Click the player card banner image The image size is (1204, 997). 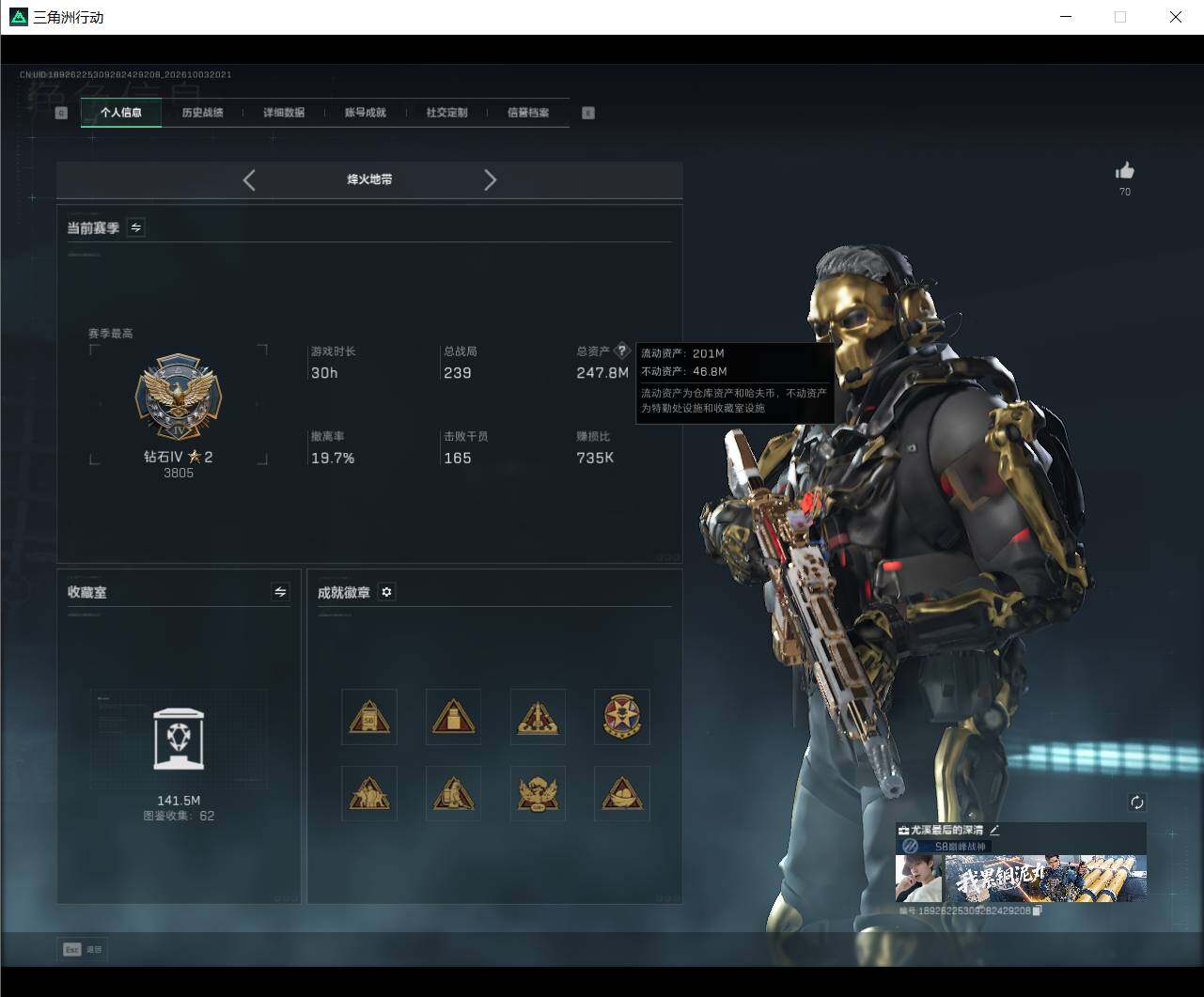(1045, 879)
